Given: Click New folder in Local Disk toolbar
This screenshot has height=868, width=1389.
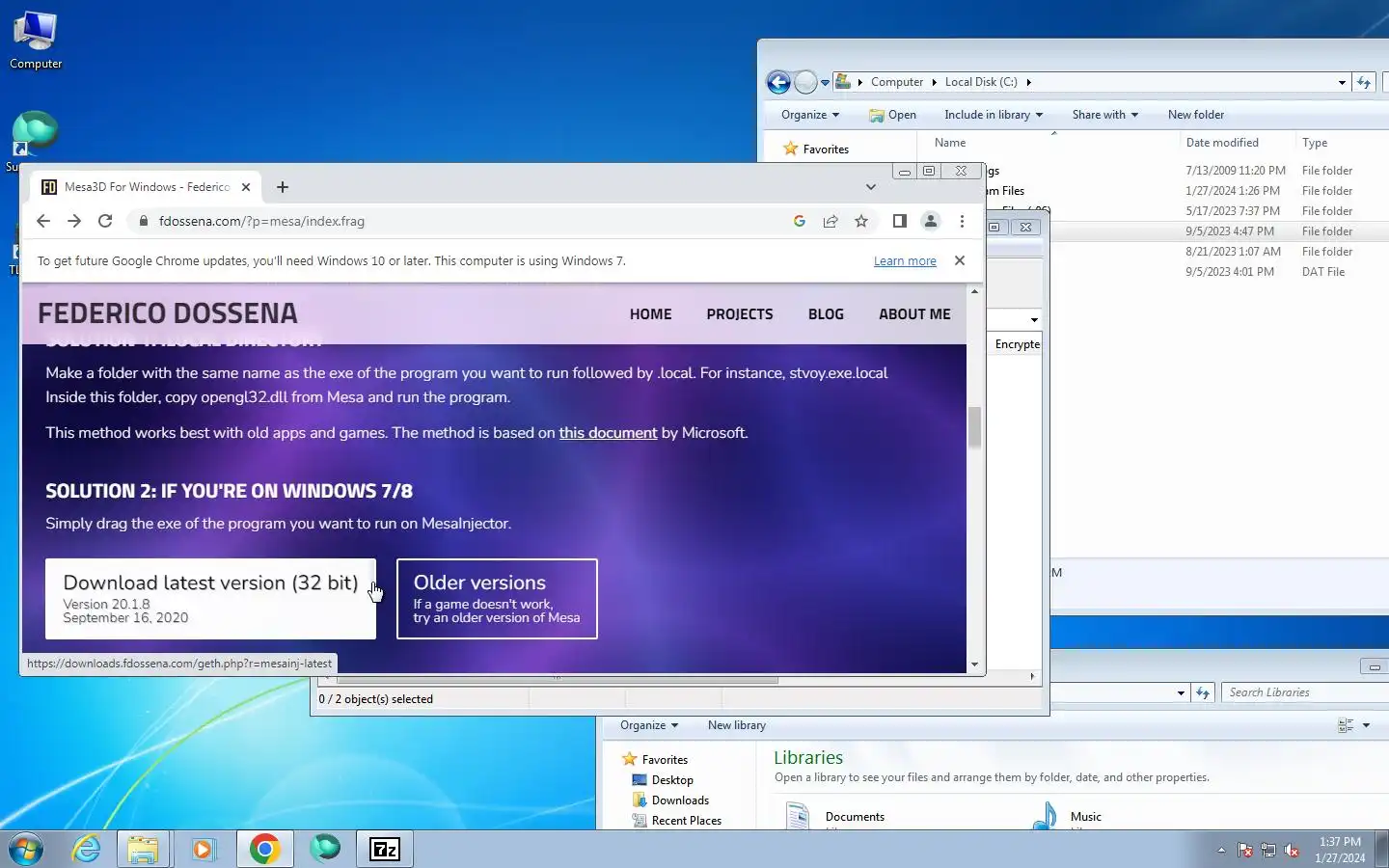Looking at the screenshot, I should [x=1196, y=115].
